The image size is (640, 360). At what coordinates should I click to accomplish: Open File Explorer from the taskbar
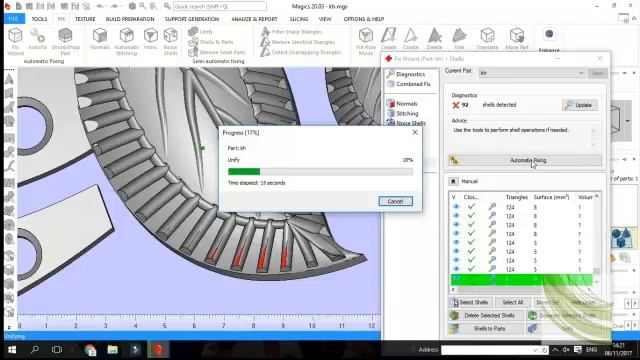pyautogui.click(x=113, y=349)
